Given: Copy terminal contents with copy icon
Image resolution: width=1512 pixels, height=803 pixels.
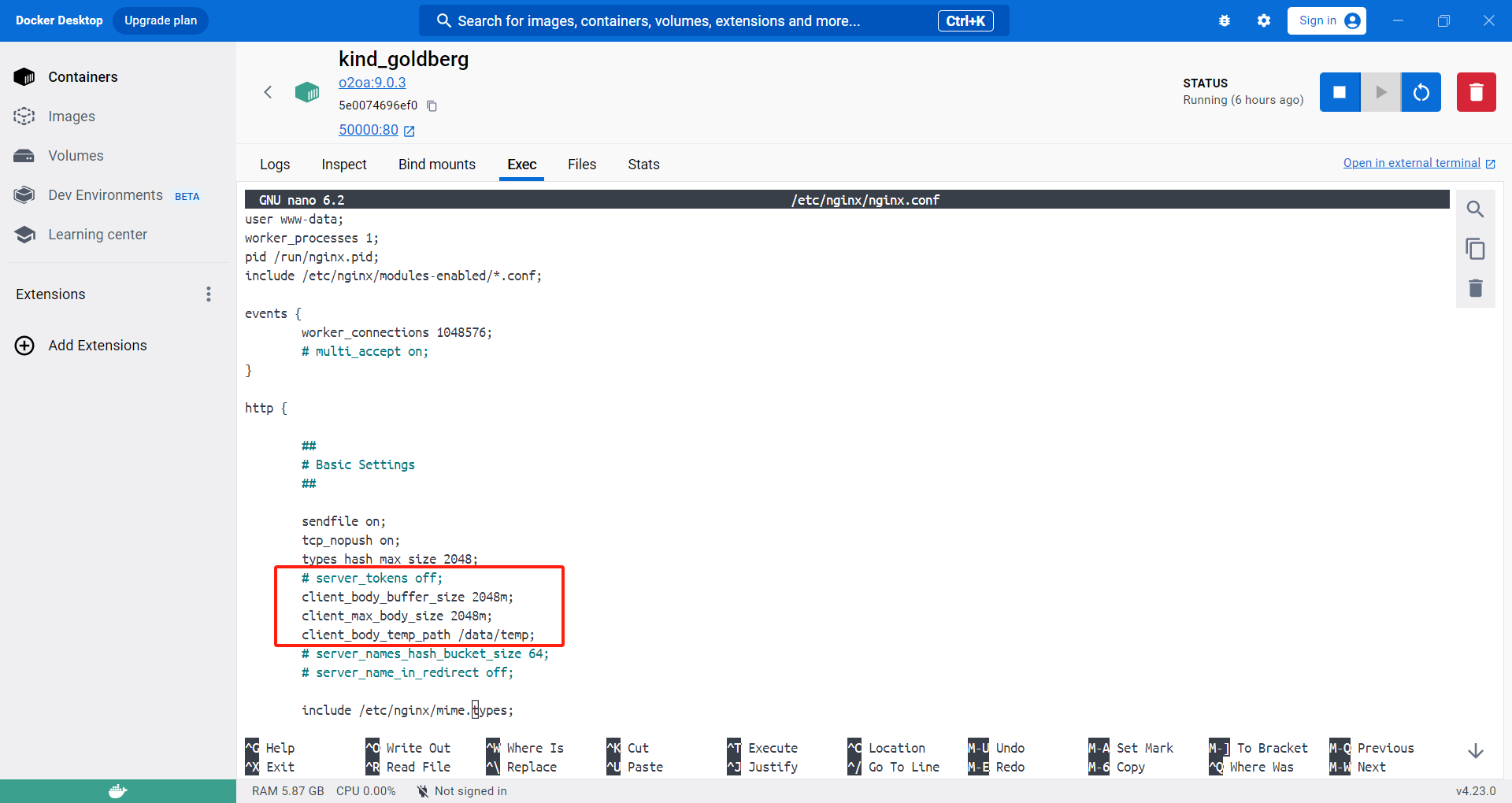Looking at the screenshot, I should [x=1475, y=249].
